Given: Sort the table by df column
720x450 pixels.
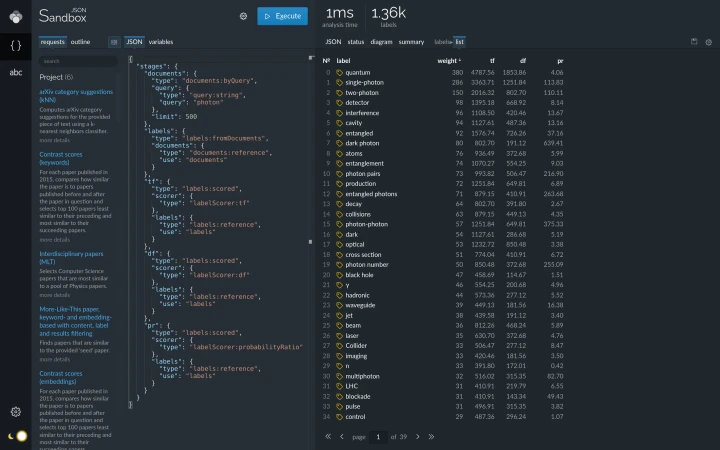Looking at the screenshot, I should pos(523,61).
